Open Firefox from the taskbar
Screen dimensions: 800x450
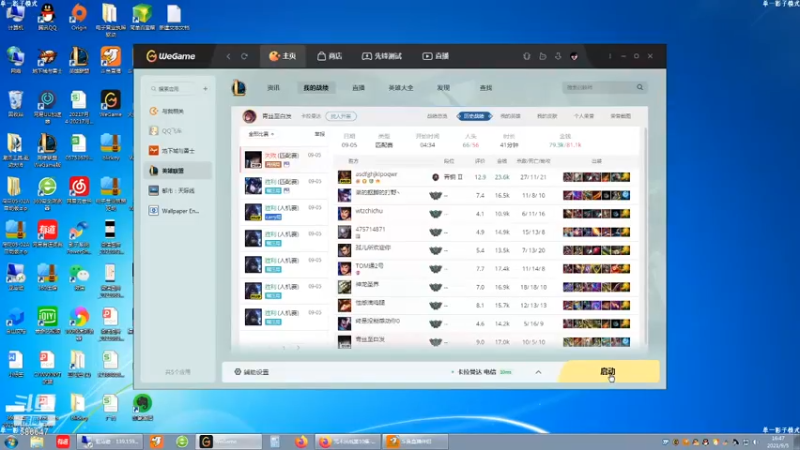pos(302,442)
